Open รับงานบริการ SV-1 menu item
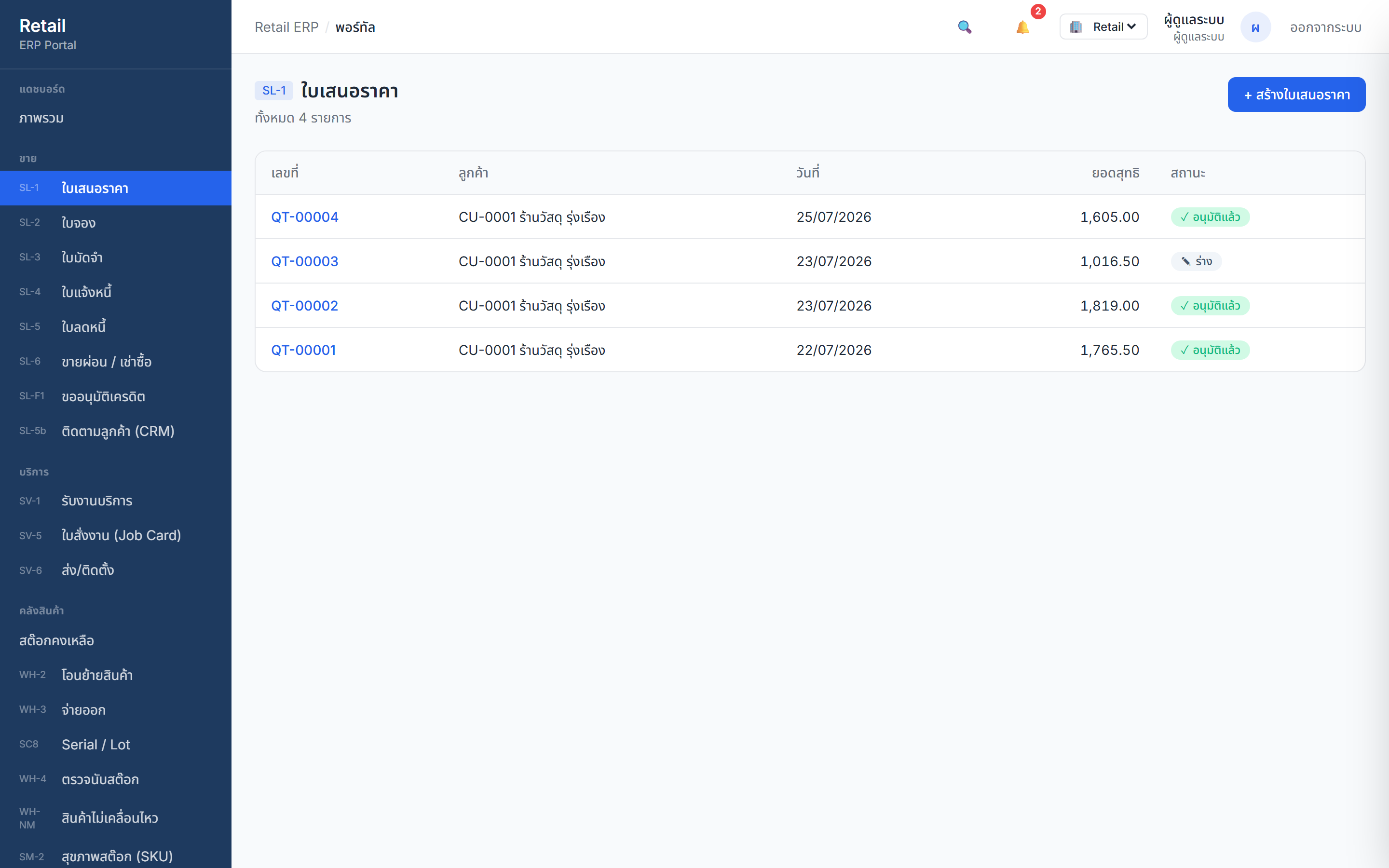 tap(115, 501)
